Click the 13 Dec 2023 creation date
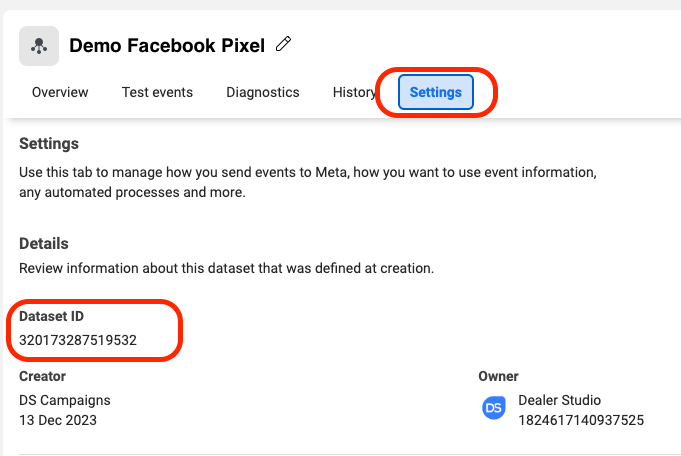 tap(59, 420)
